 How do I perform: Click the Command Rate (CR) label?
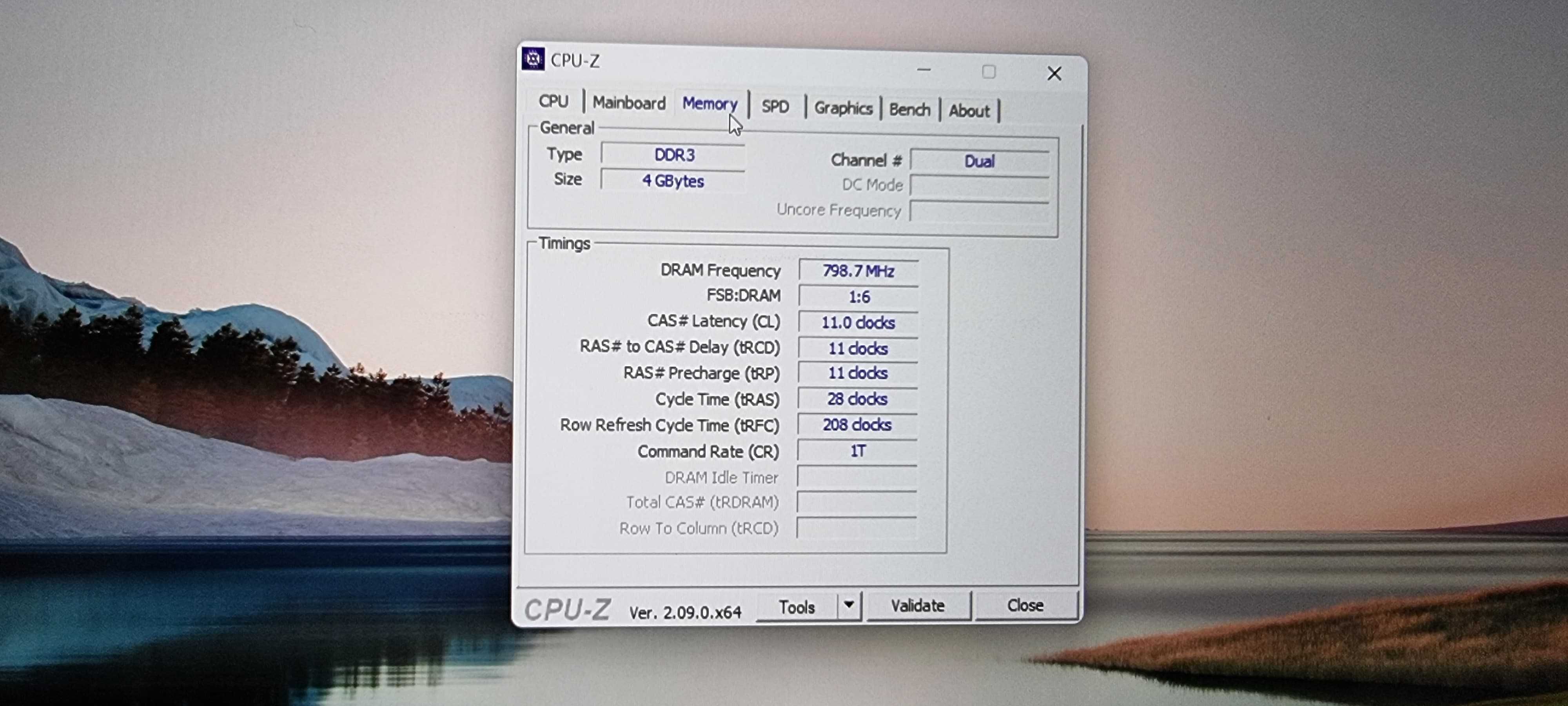point(708,451)
